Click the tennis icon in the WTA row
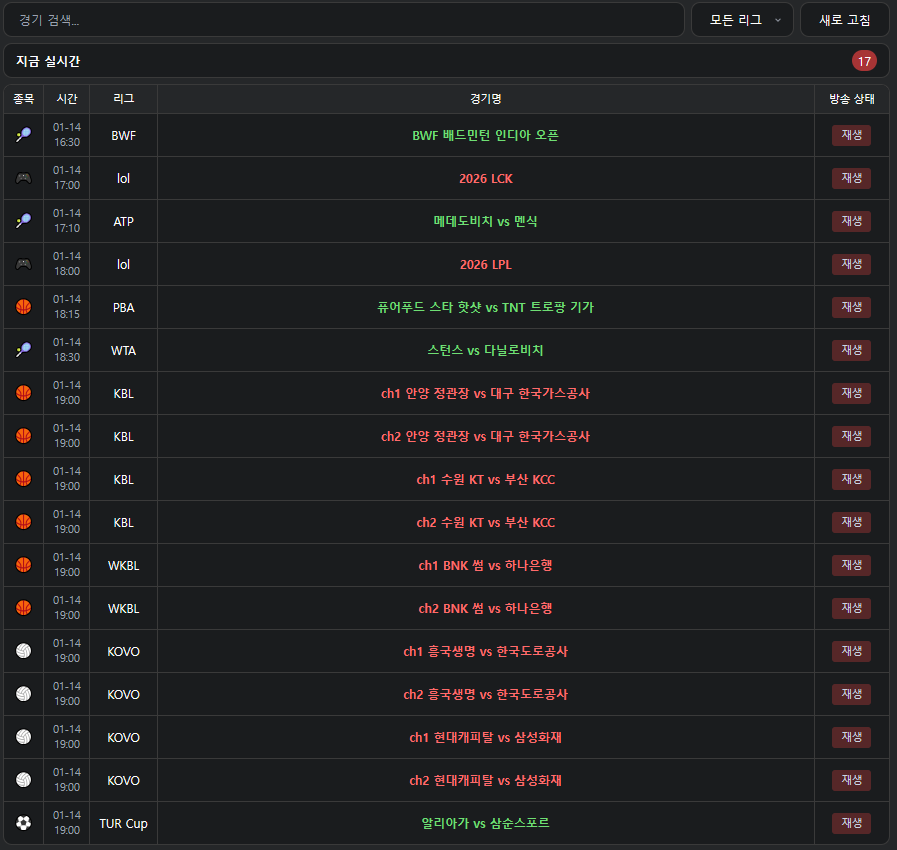 [x=23, y=351]
